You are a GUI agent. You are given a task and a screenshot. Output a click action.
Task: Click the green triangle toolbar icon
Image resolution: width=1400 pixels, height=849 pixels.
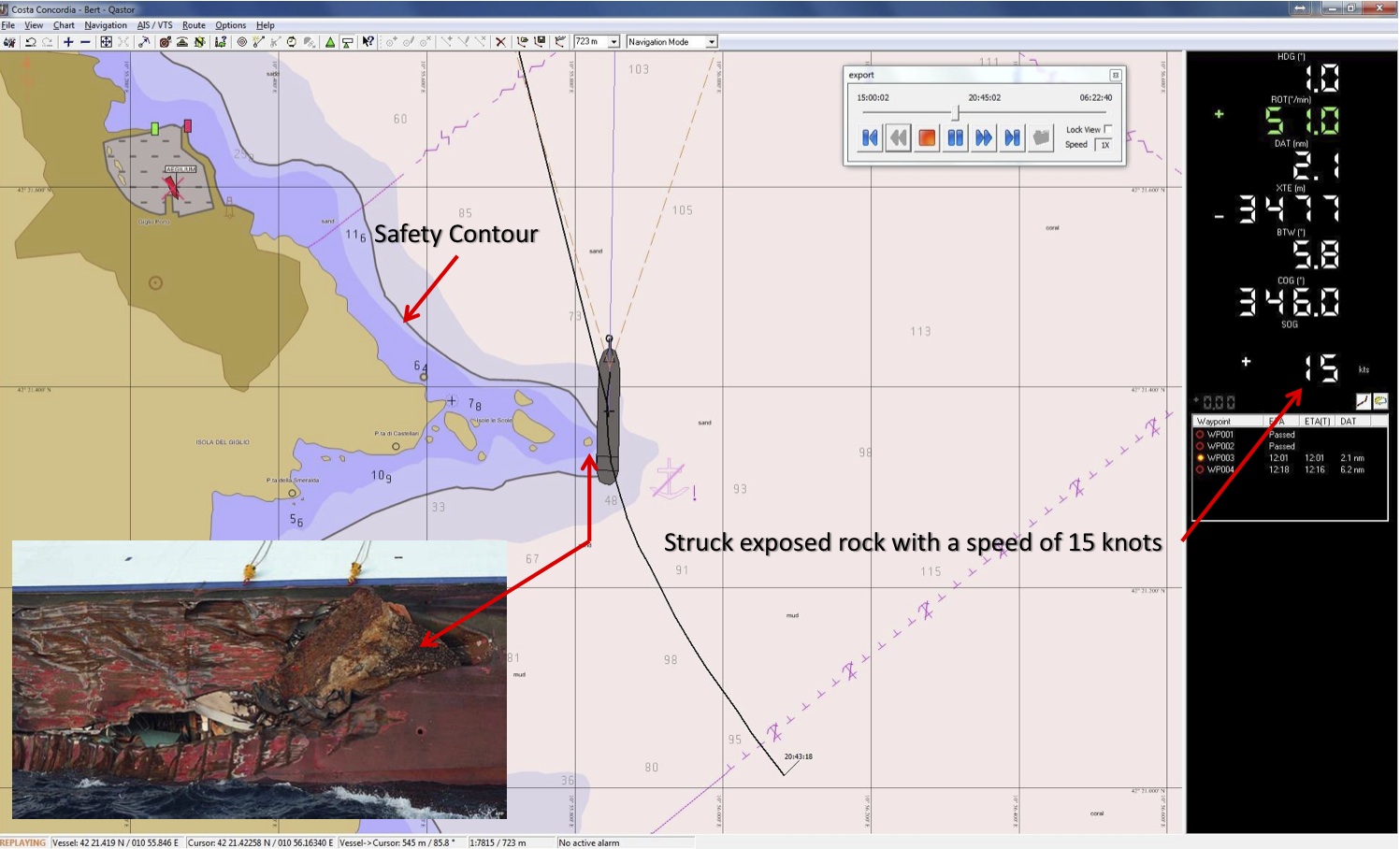point(330,42)
